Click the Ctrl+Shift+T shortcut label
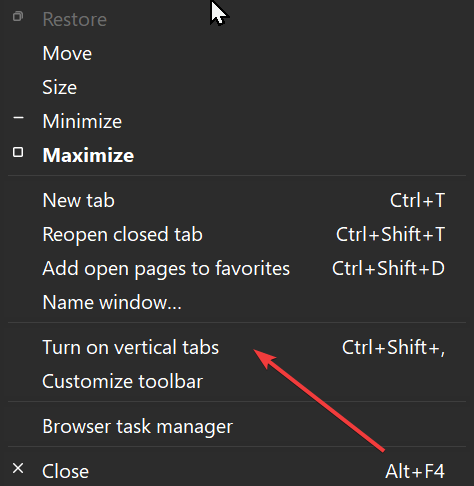The height and width of the screenshot is (486, 474). [x=390, y=234]
